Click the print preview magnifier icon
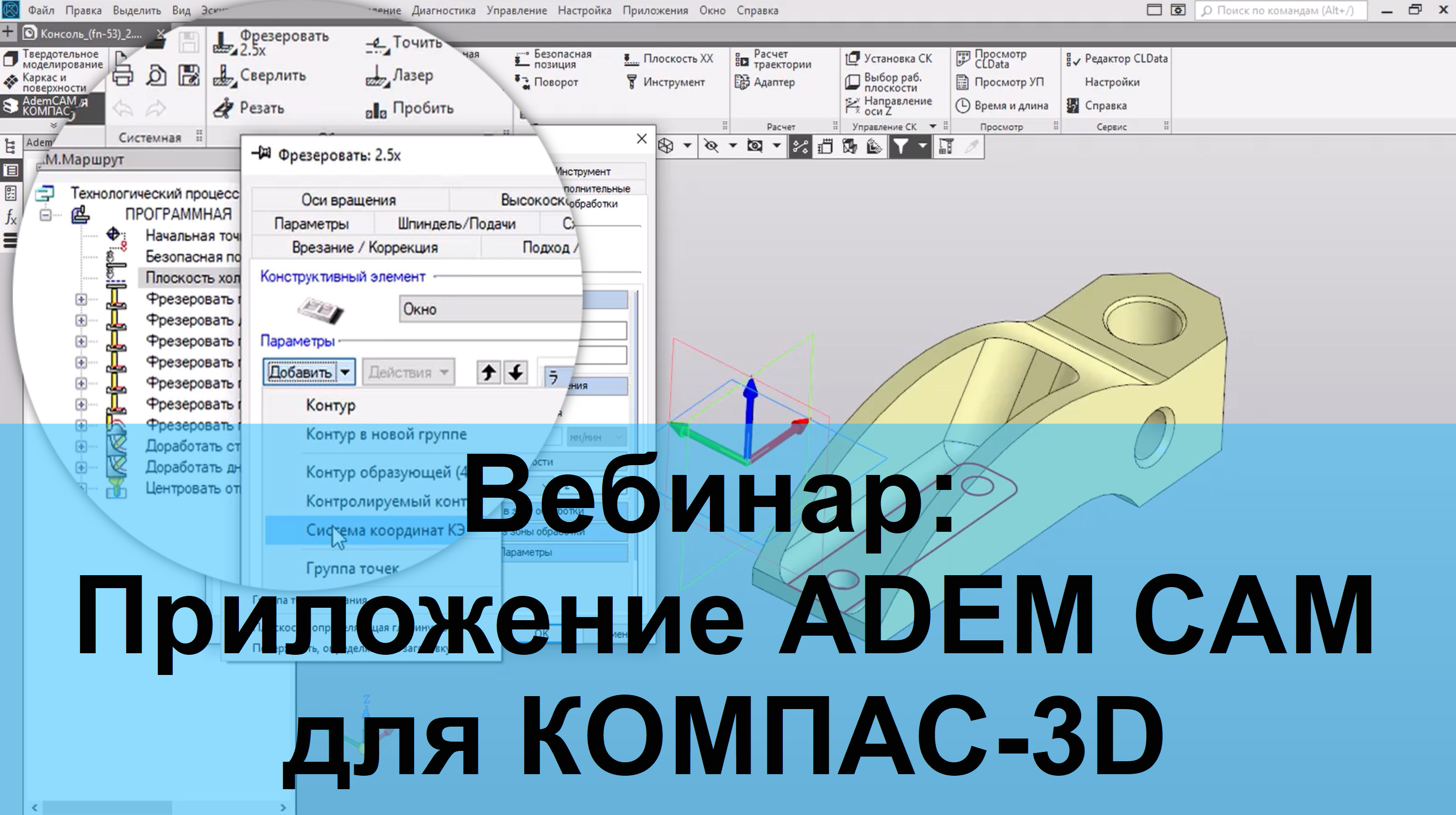 tap(156, 74)
